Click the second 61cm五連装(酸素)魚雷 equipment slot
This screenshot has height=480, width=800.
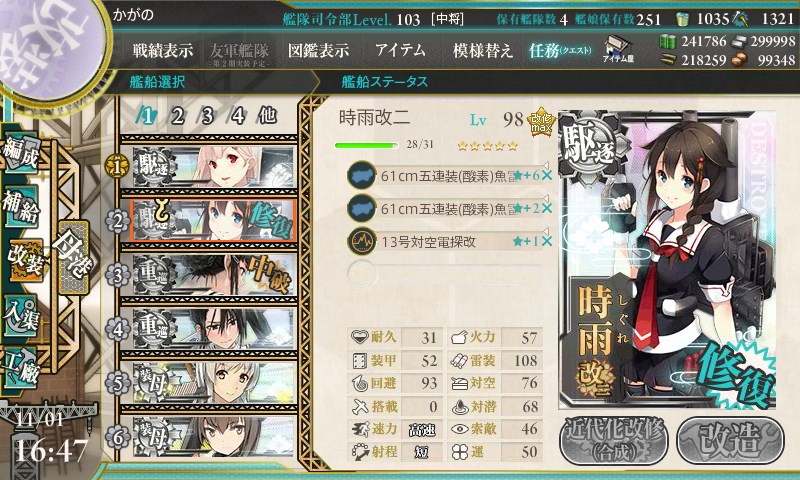pyautogui.click(x=445, y=208)
